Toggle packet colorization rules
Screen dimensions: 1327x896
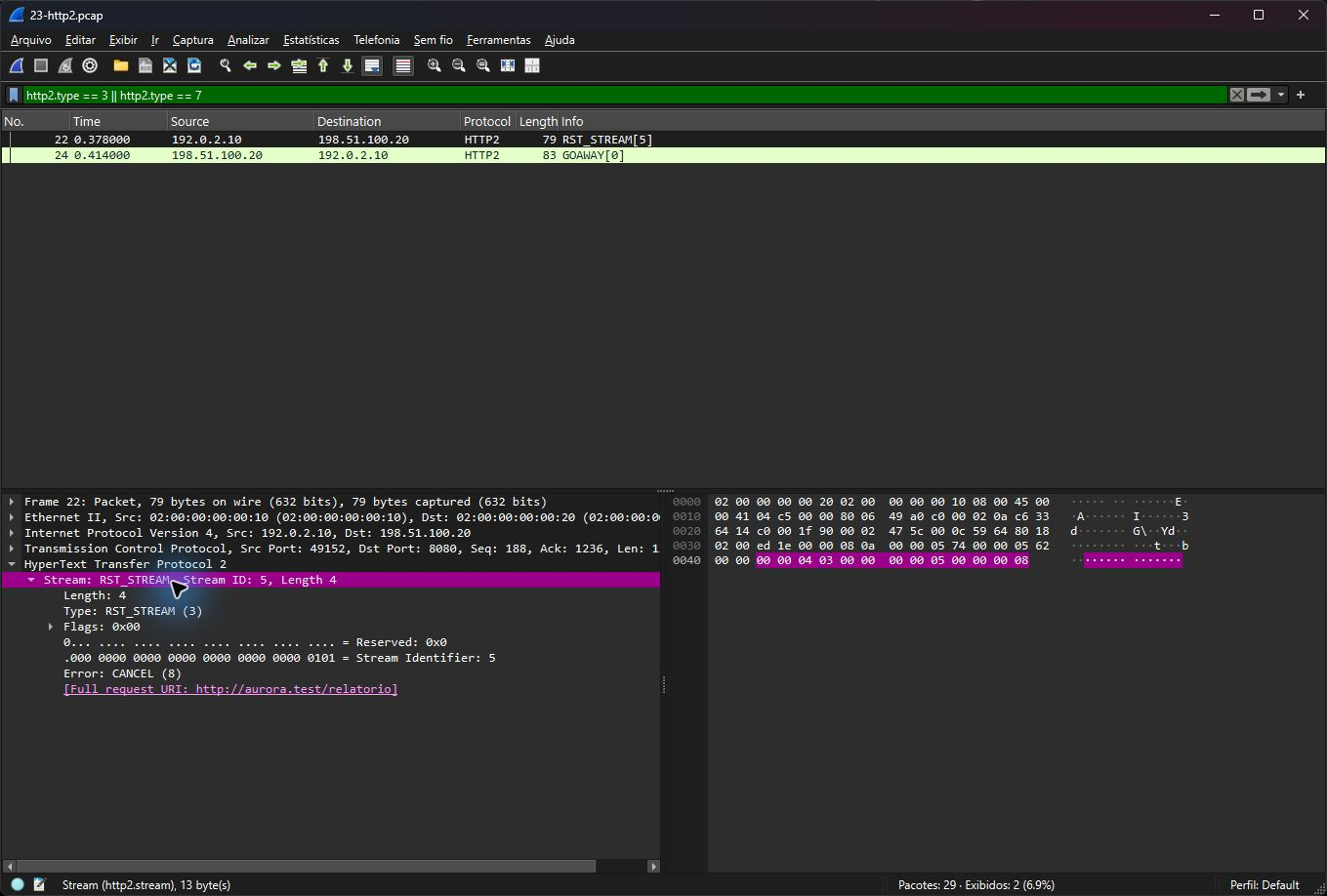click(403, 65)
